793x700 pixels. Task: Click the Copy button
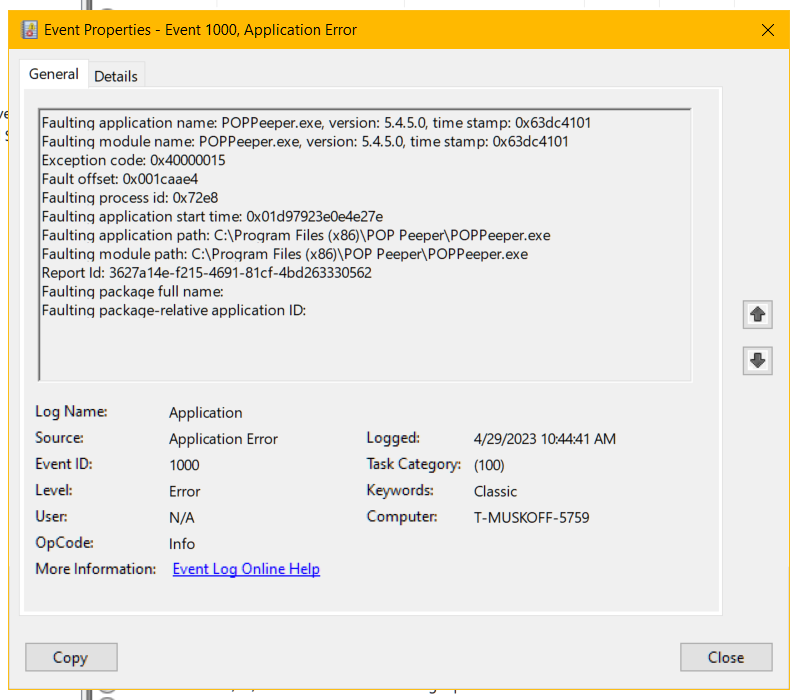coord(71,657)
